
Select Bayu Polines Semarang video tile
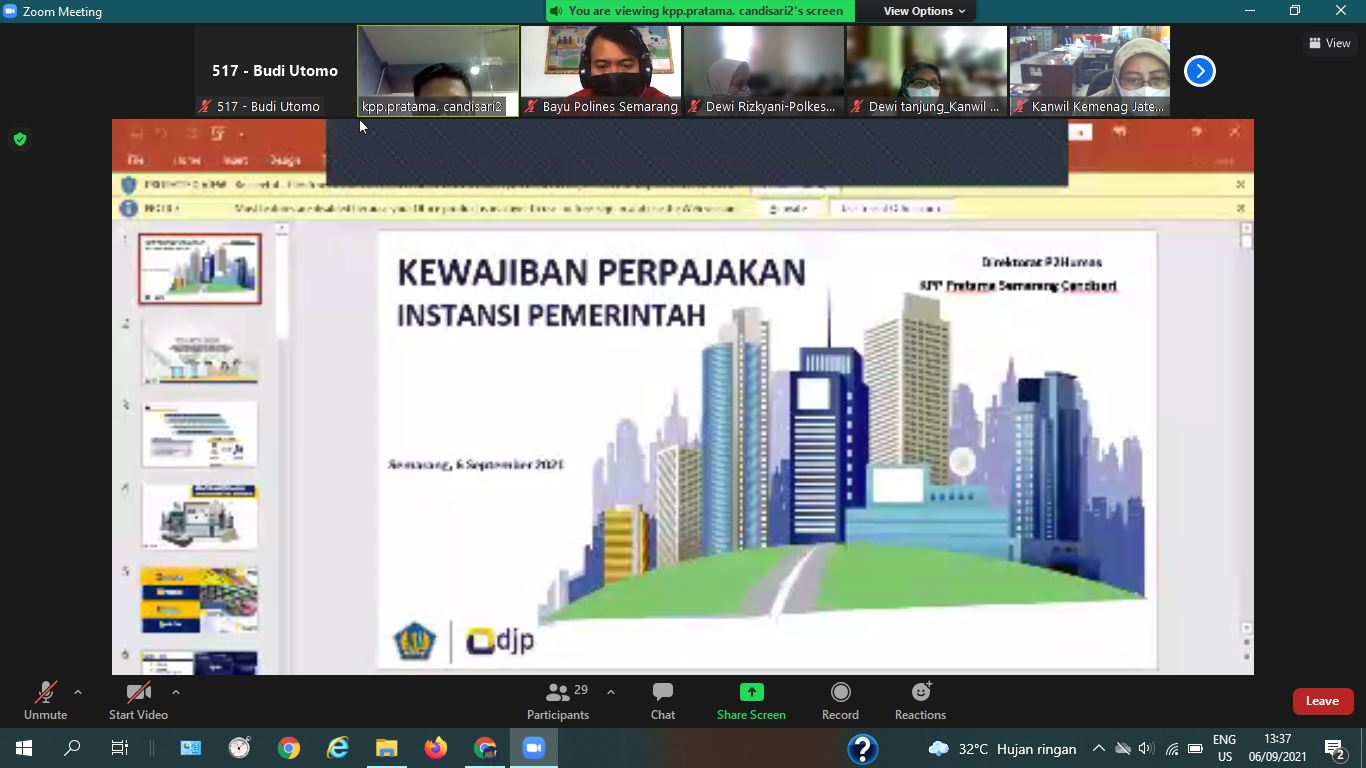click(x=601, y=71)
